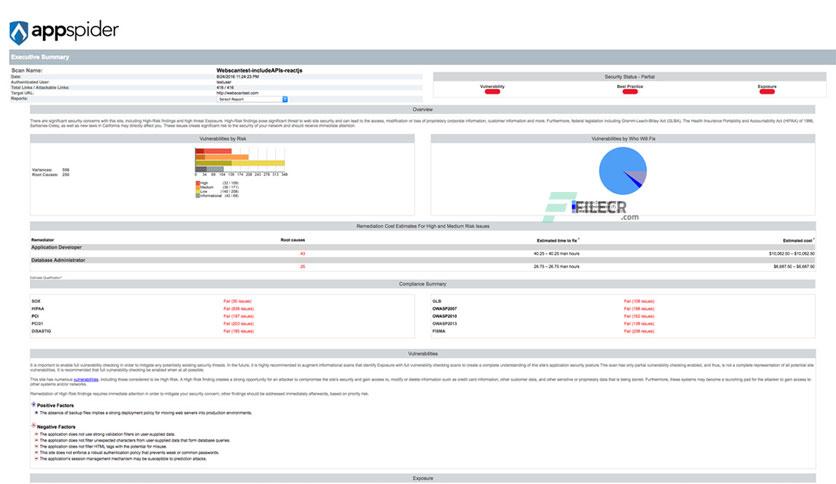Screen dimensions: 836x484
Task: Click the Positive Factors plus icon
Action: [x=34, y=405]
